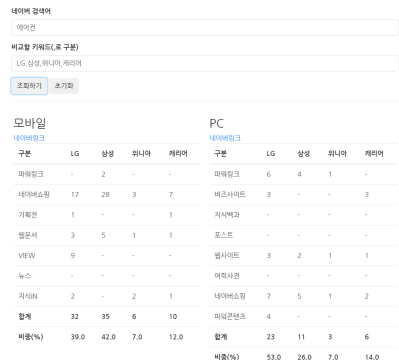The image size is (399, 360).
Task: Click the 조회하기 button
Action: 29,86
